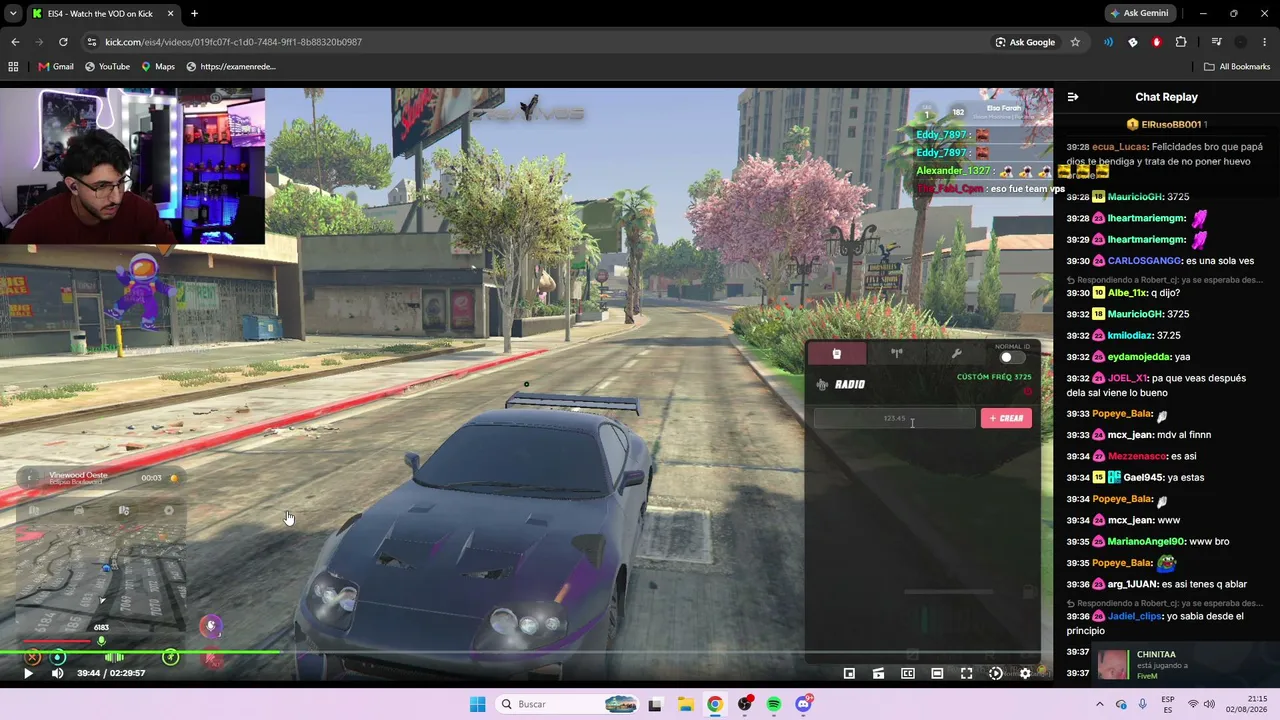Open Maps bookmark

point(158,67)
